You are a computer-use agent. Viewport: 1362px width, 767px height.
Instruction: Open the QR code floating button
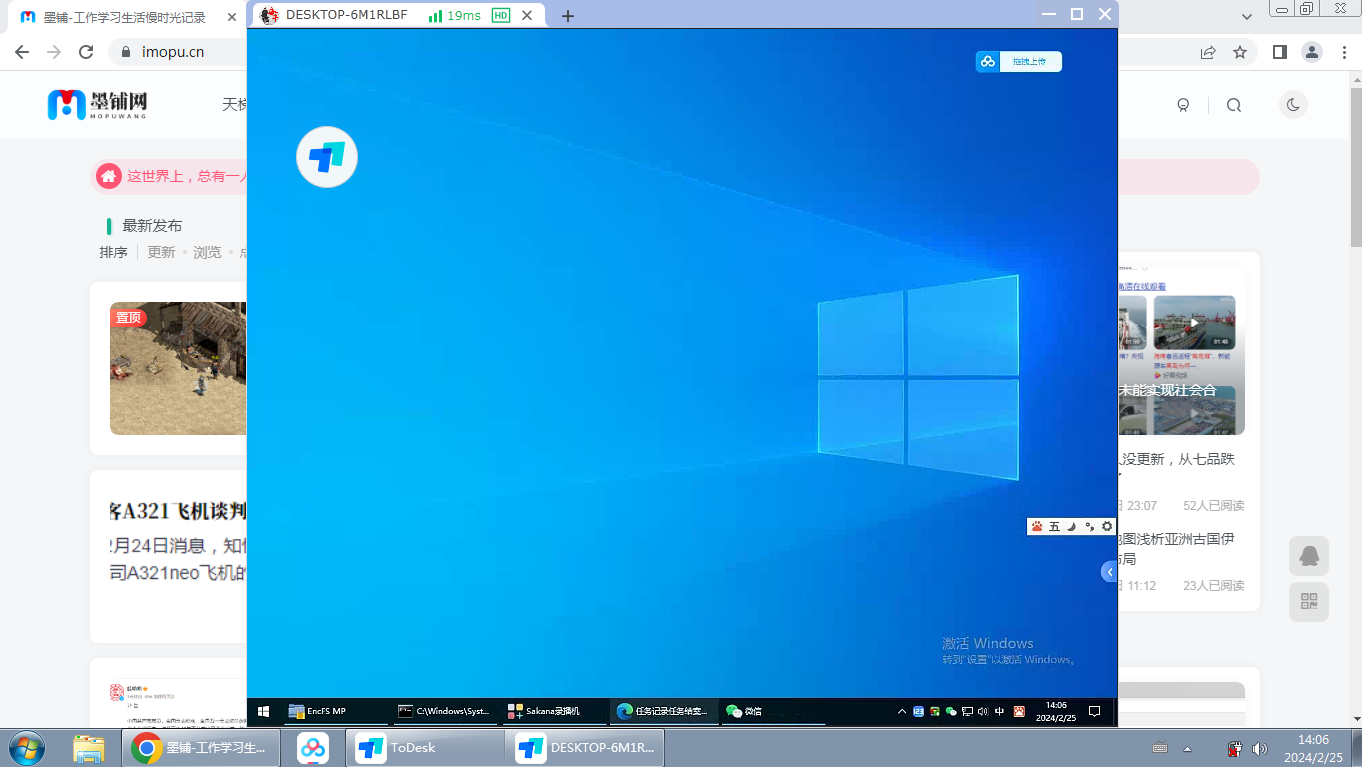click(1308, 601)
